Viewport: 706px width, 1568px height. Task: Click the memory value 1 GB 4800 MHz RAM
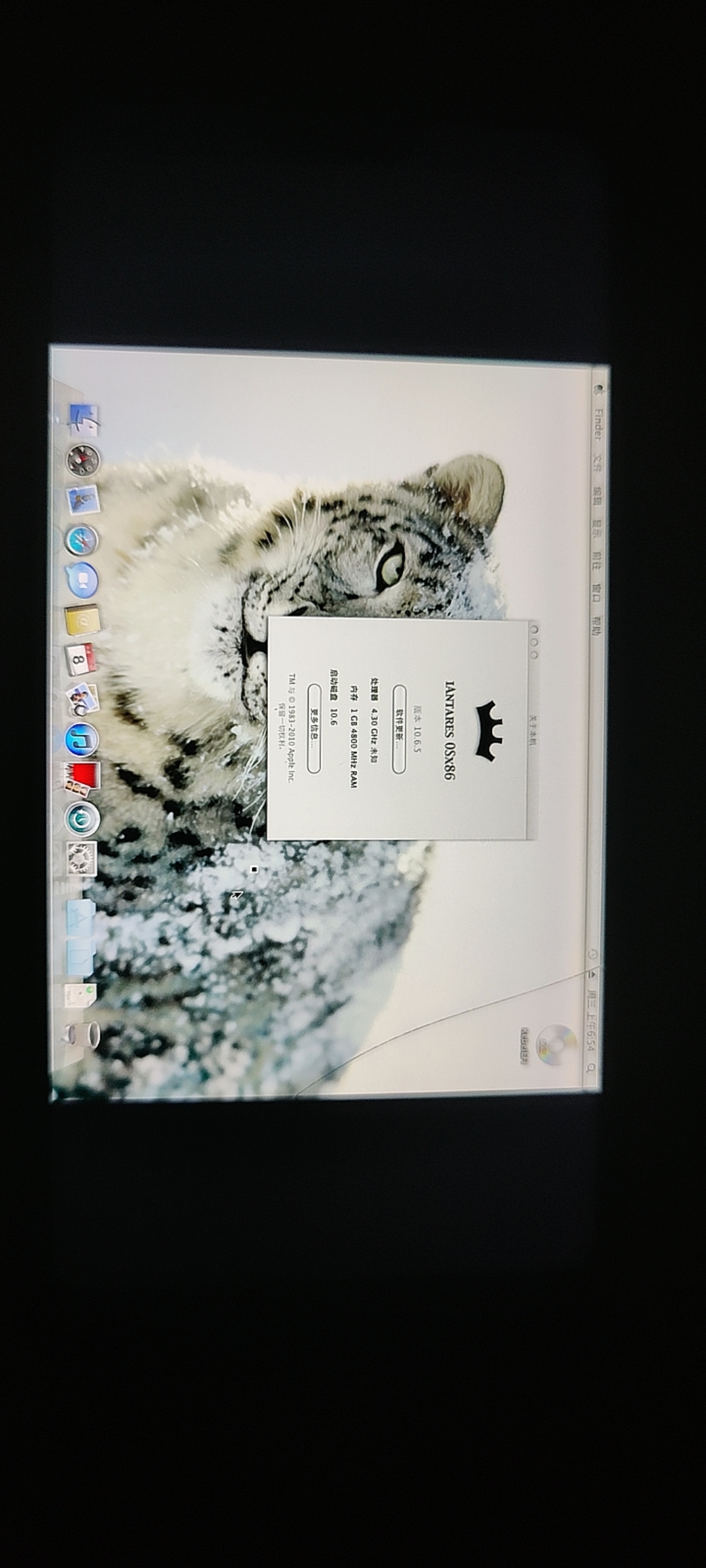(x=354, y=747)
